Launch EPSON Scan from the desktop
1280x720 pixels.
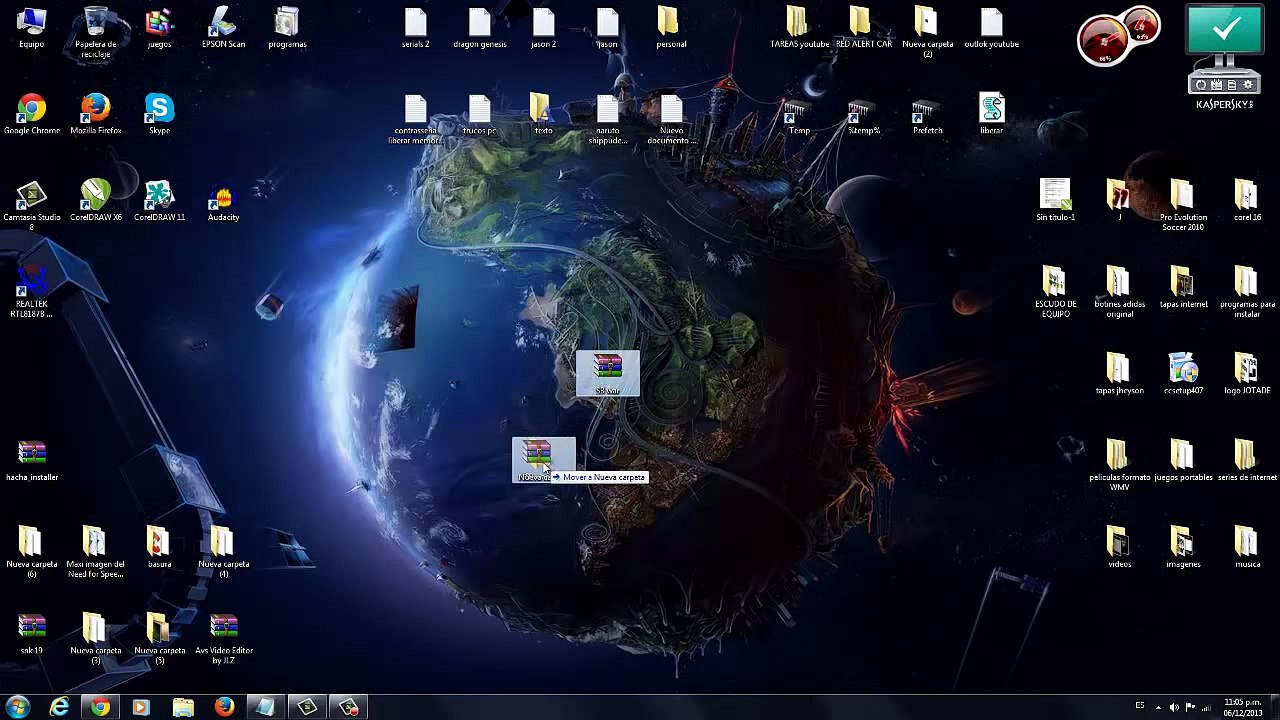tap(223, 28)
